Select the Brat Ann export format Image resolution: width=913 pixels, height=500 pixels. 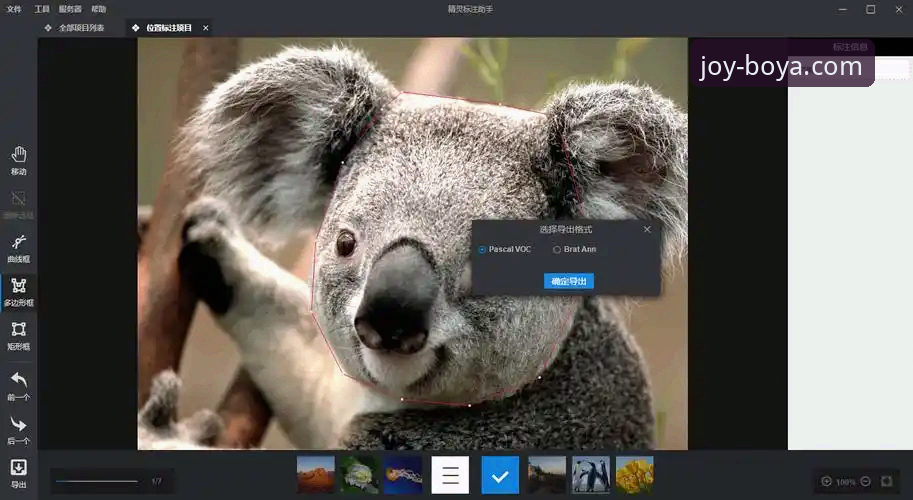pyautogui.click(x=557, y=249)
